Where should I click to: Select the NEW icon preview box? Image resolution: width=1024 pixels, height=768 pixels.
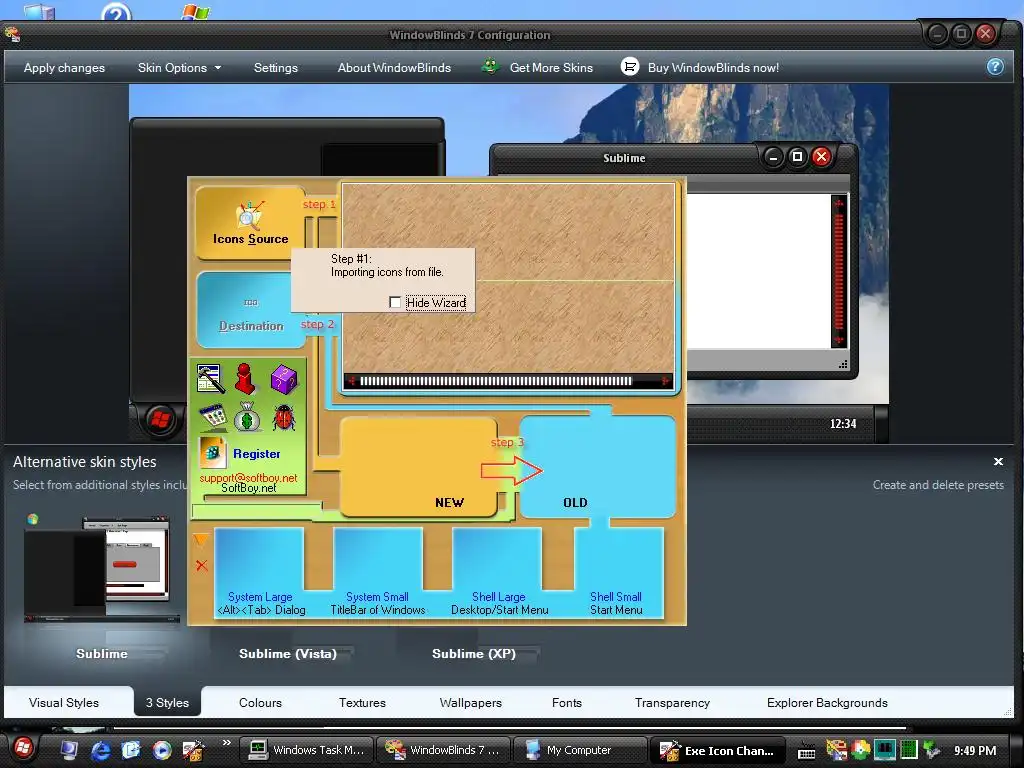[x=418, y=467]
